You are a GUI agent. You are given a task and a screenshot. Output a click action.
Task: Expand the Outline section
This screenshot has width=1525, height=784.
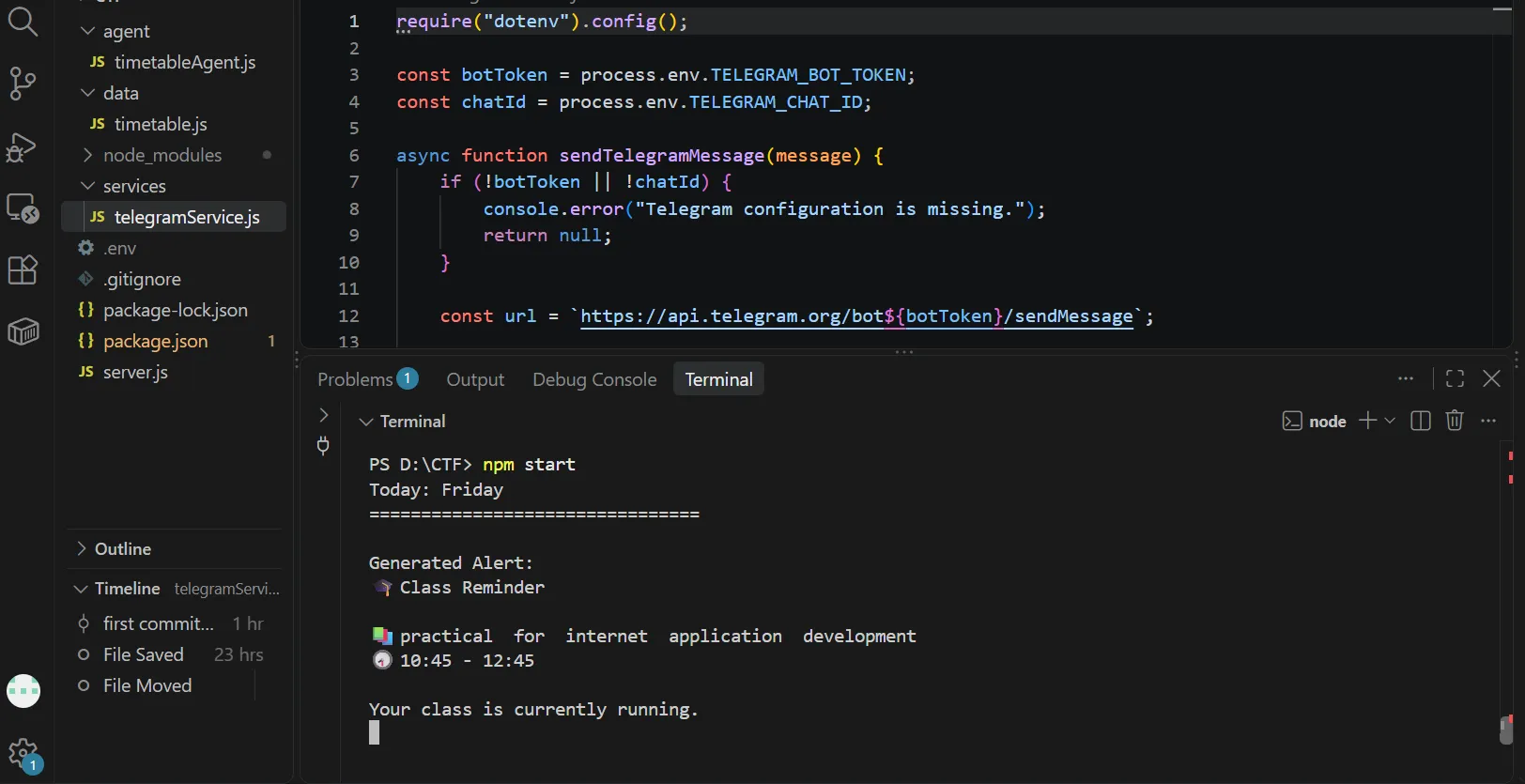point(81,548)
